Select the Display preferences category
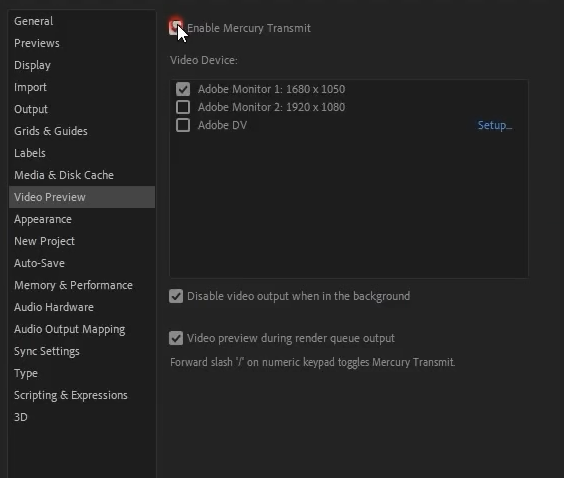The height and width of the screenshot is (478, 564). (x=82, y=65)
